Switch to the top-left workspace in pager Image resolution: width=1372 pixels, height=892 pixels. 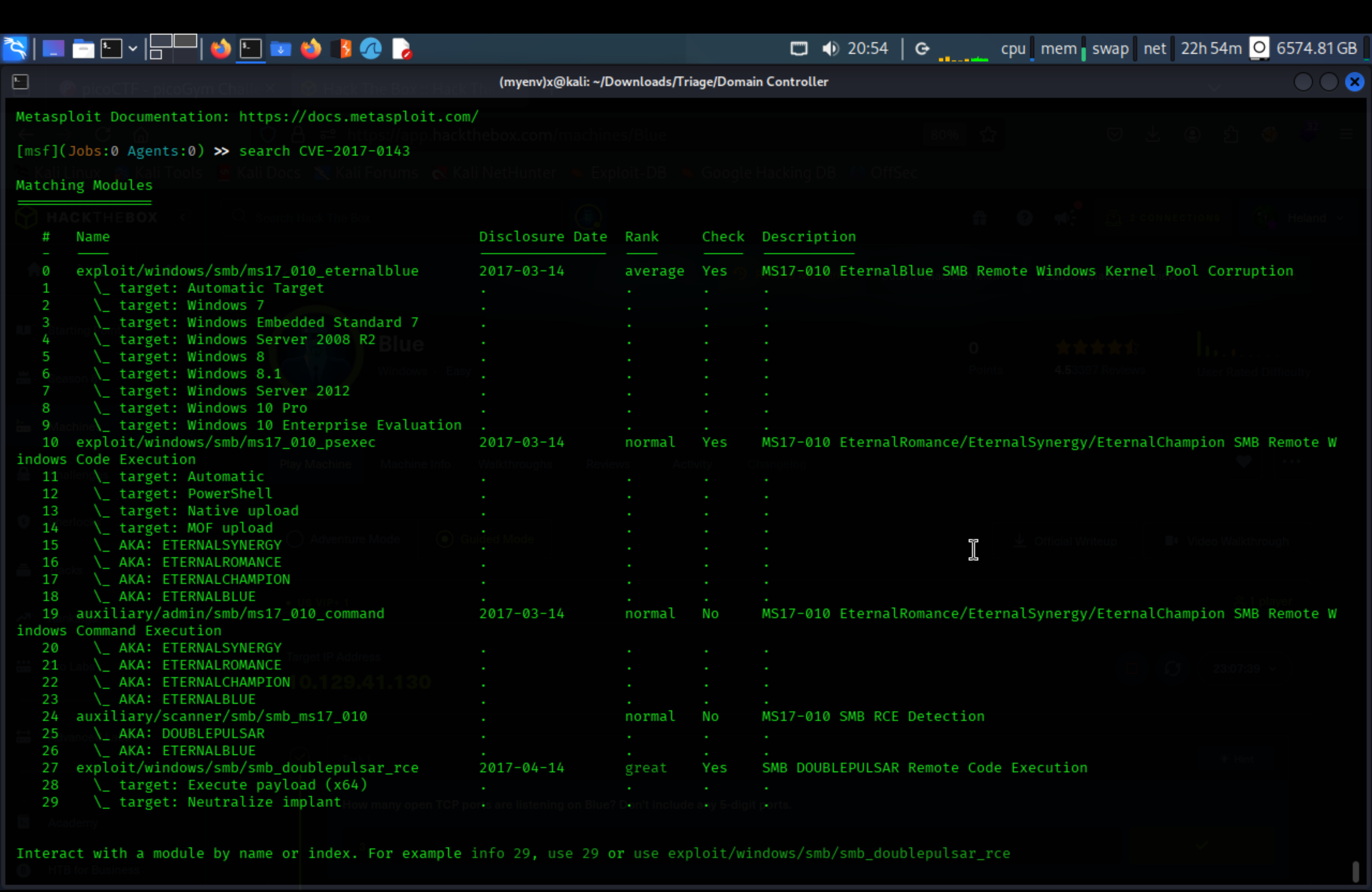click(x=161, y=41)
